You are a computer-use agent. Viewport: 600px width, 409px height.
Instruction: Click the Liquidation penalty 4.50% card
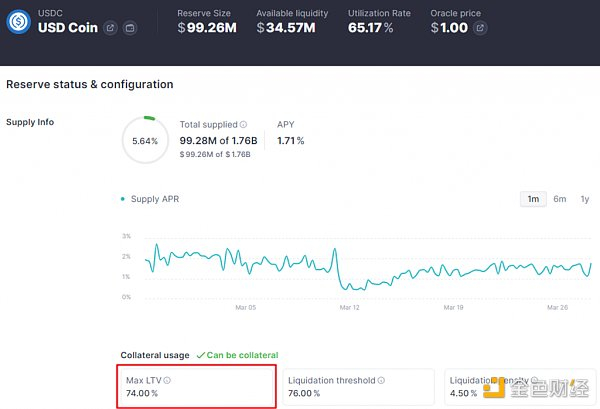520,386
